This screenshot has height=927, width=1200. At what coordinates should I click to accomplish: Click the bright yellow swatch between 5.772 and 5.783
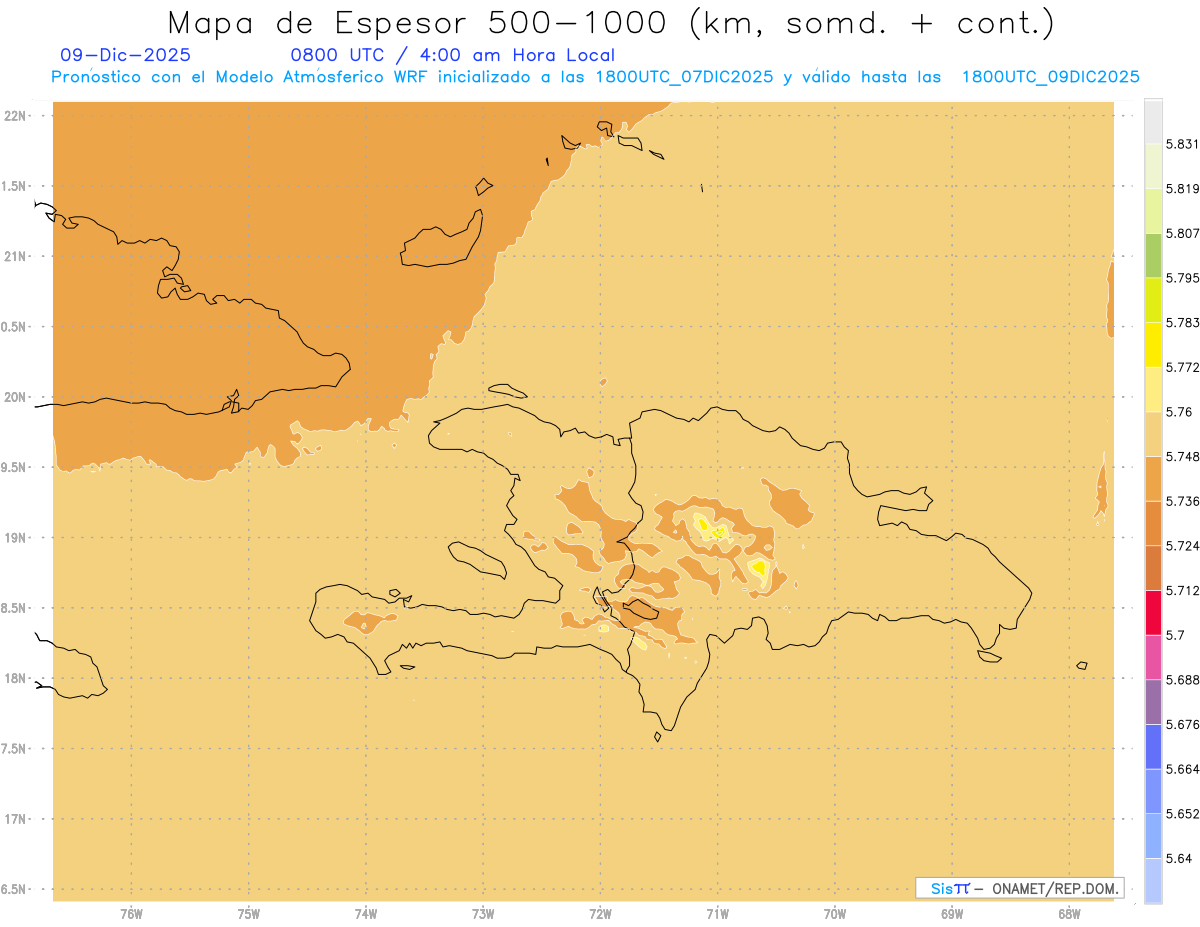point(1153,345)
